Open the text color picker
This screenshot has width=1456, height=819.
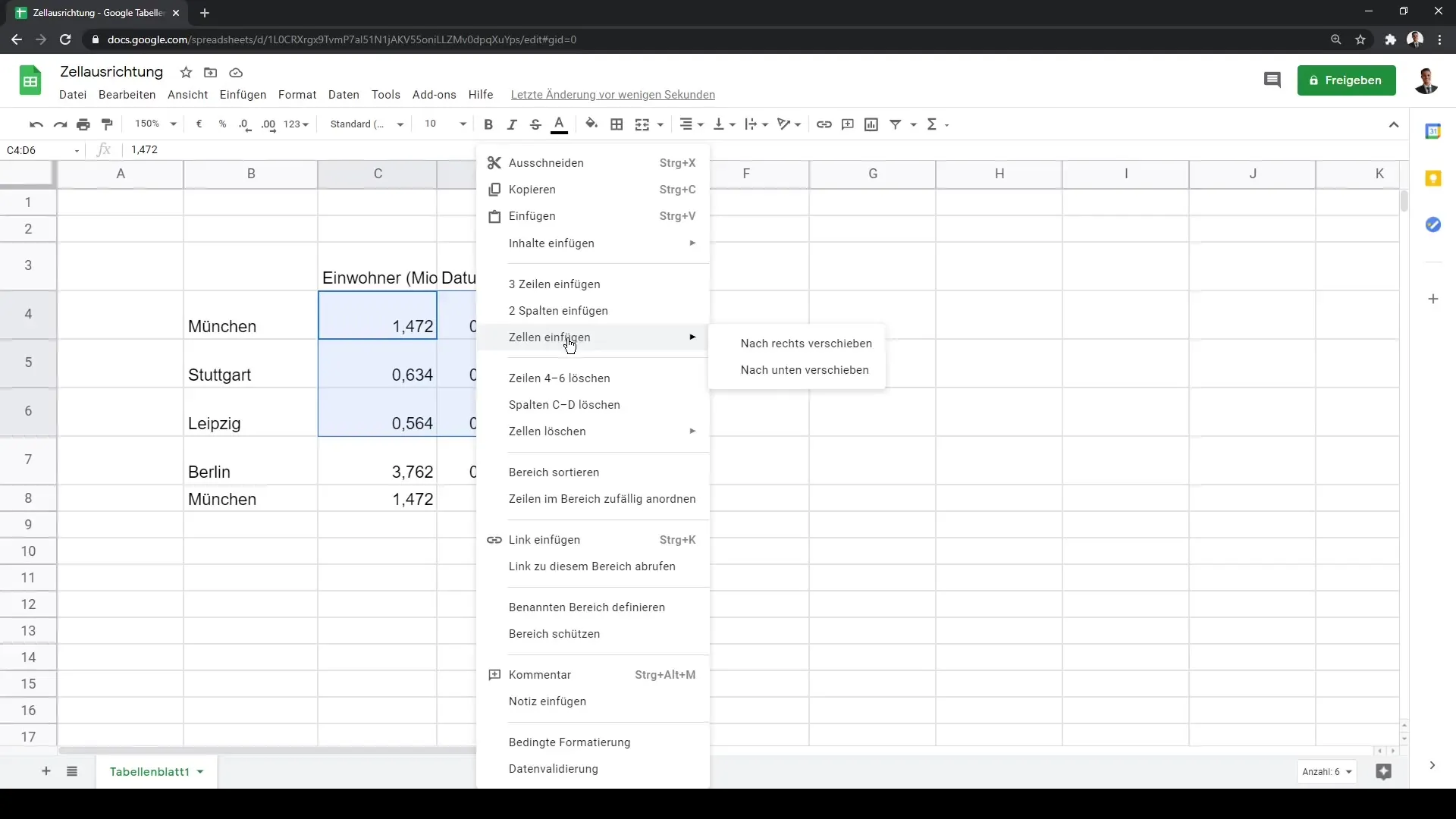pyautogui.click(x=559, y=124)
